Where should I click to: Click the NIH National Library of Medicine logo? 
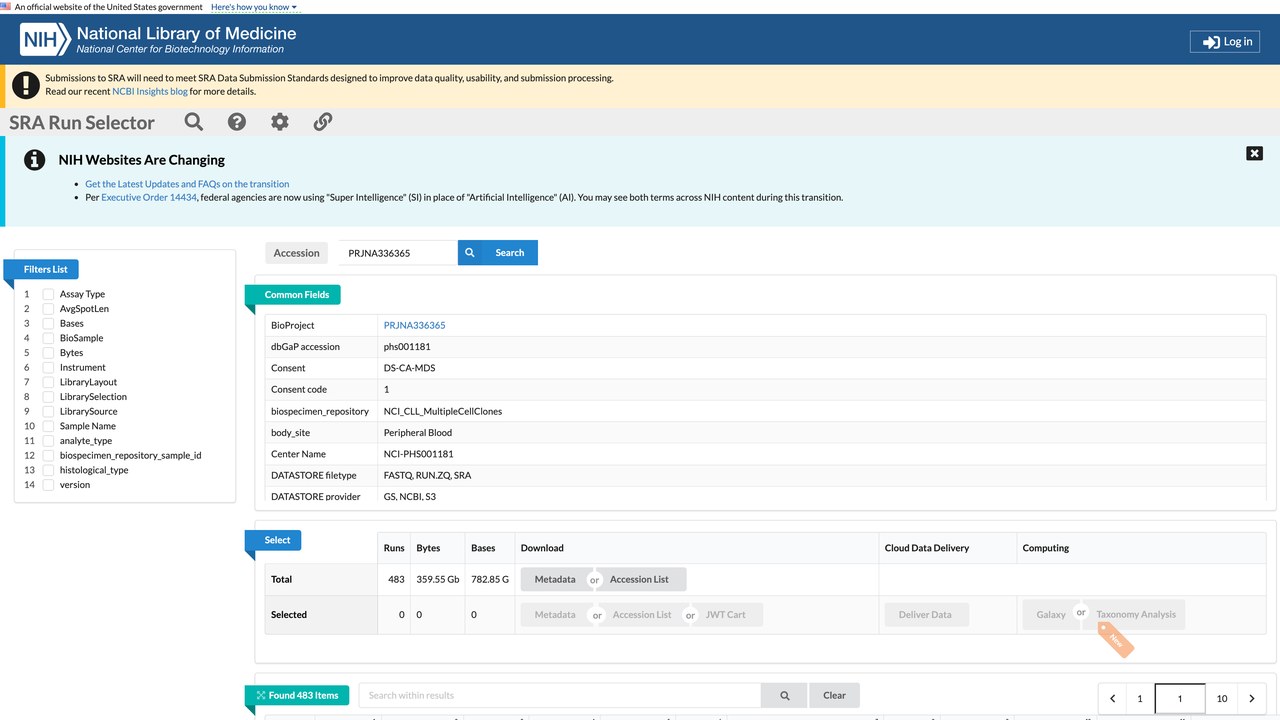coord(158,40)
